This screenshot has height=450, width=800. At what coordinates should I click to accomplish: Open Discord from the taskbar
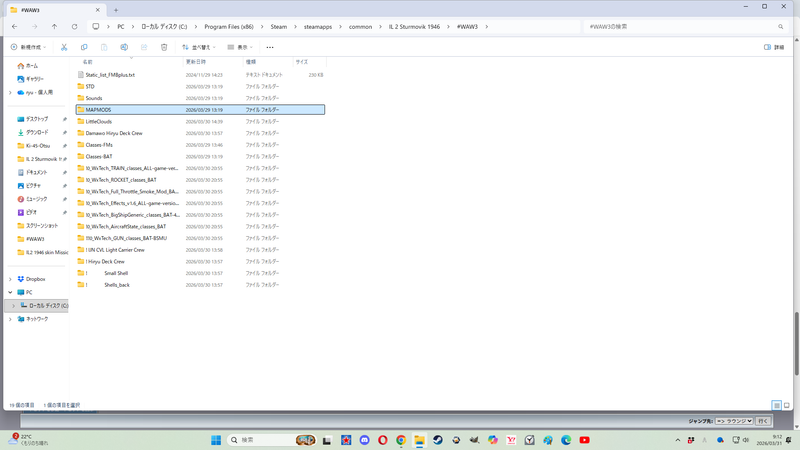tap(364, 440)
